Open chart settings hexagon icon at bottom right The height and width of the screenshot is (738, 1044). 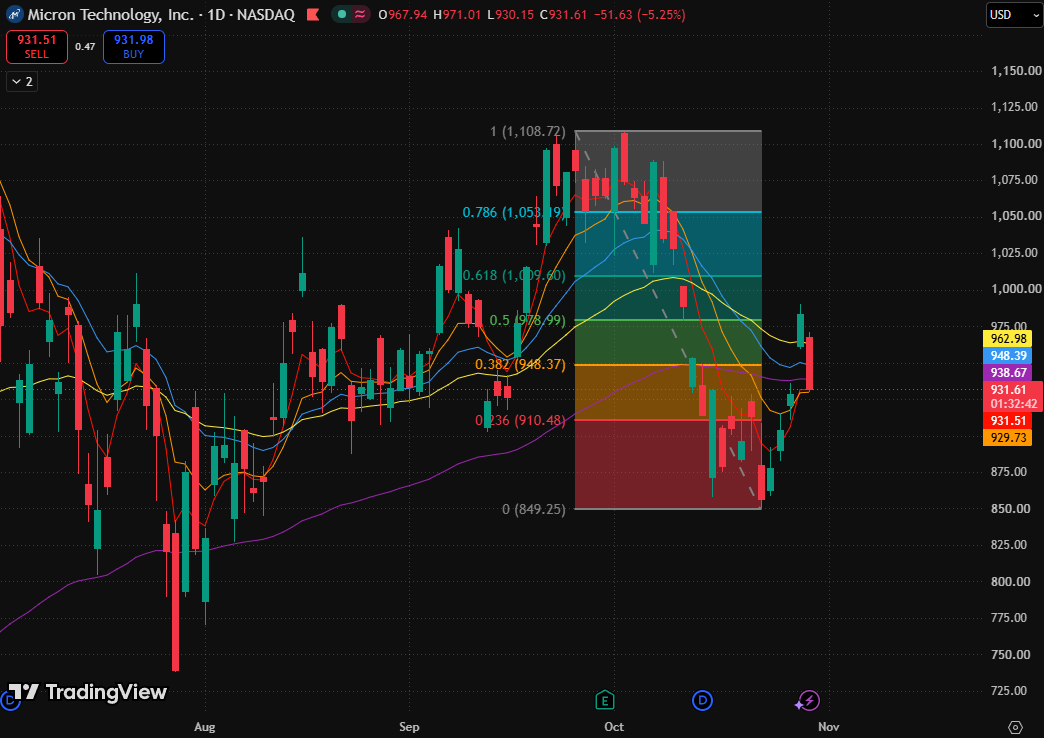pos(1015,727)
